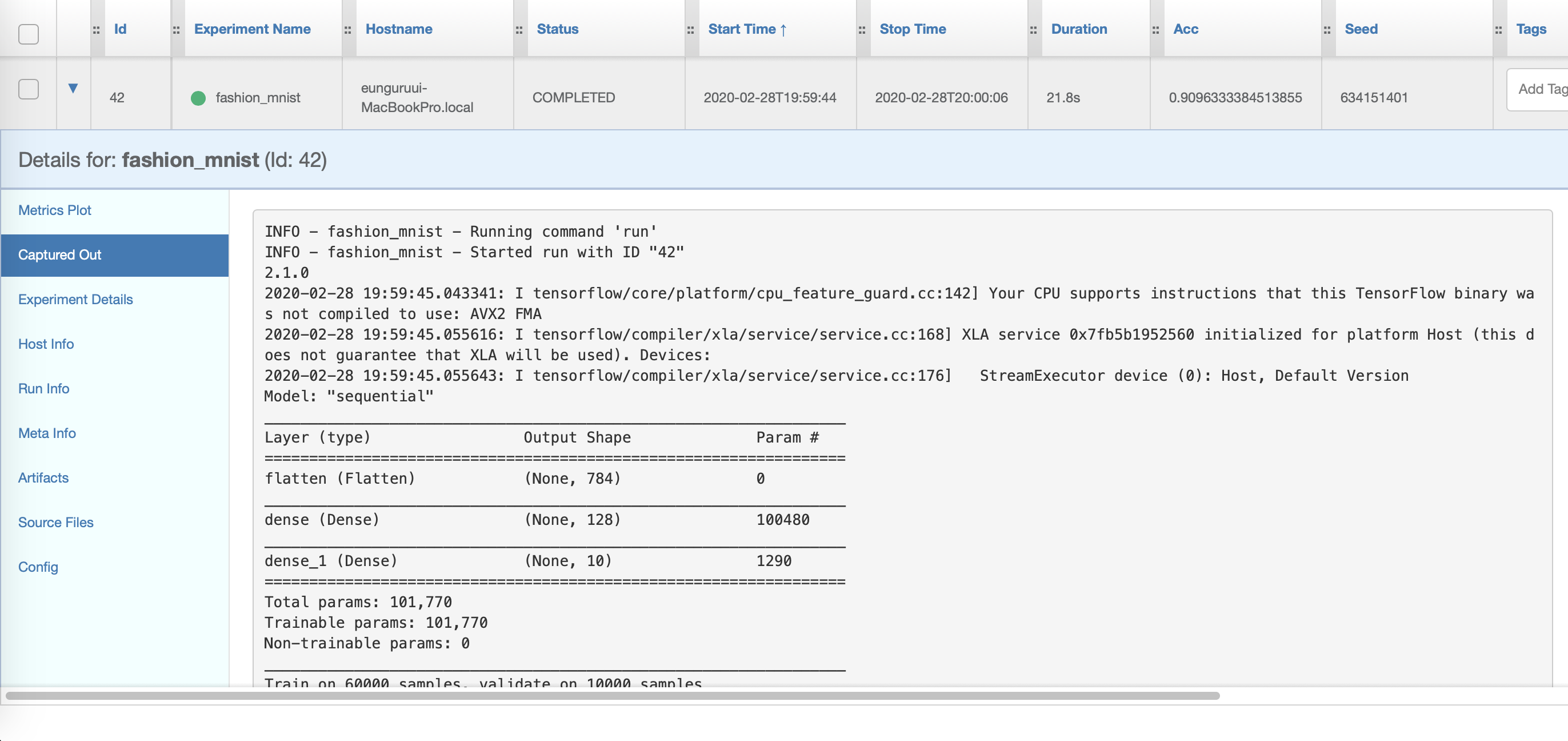The width and height of the screenshot is (1568, 741).
Task: Click the drag handle before Hostname header
Action: [x=347, y=30]
